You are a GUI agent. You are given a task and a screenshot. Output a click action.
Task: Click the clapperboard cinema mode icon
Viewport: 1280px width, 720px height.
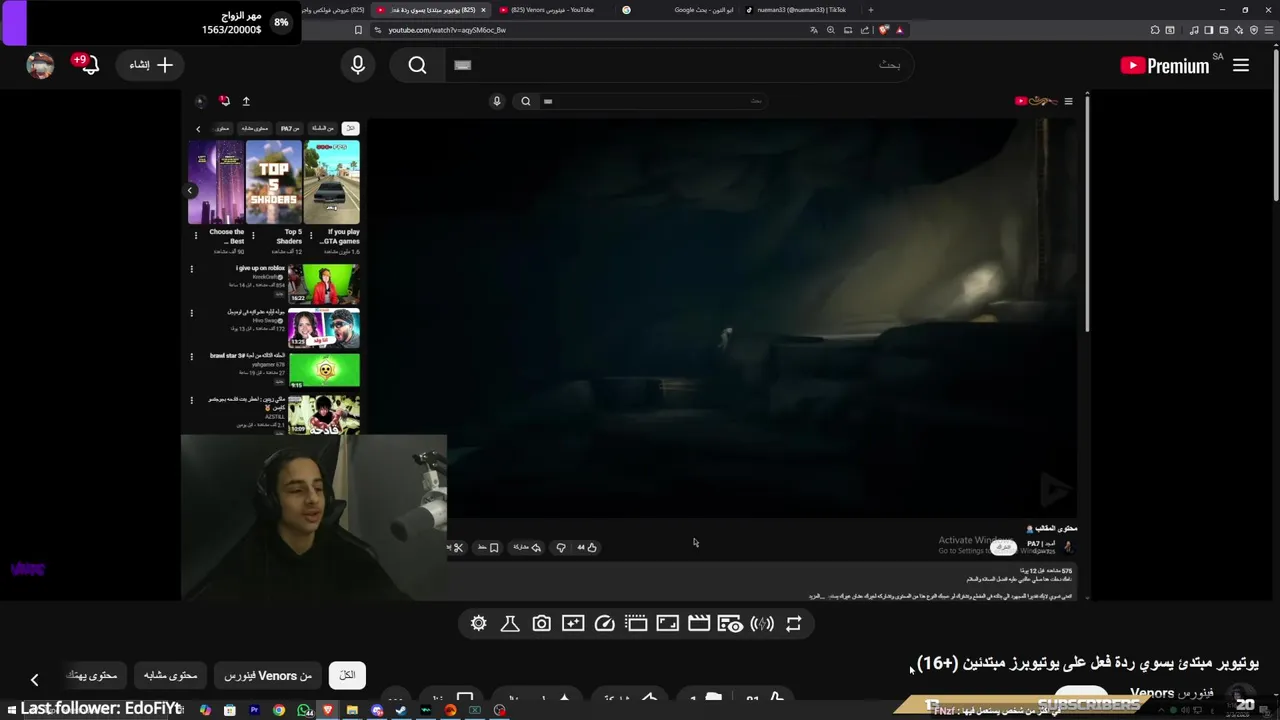[699, 624]
